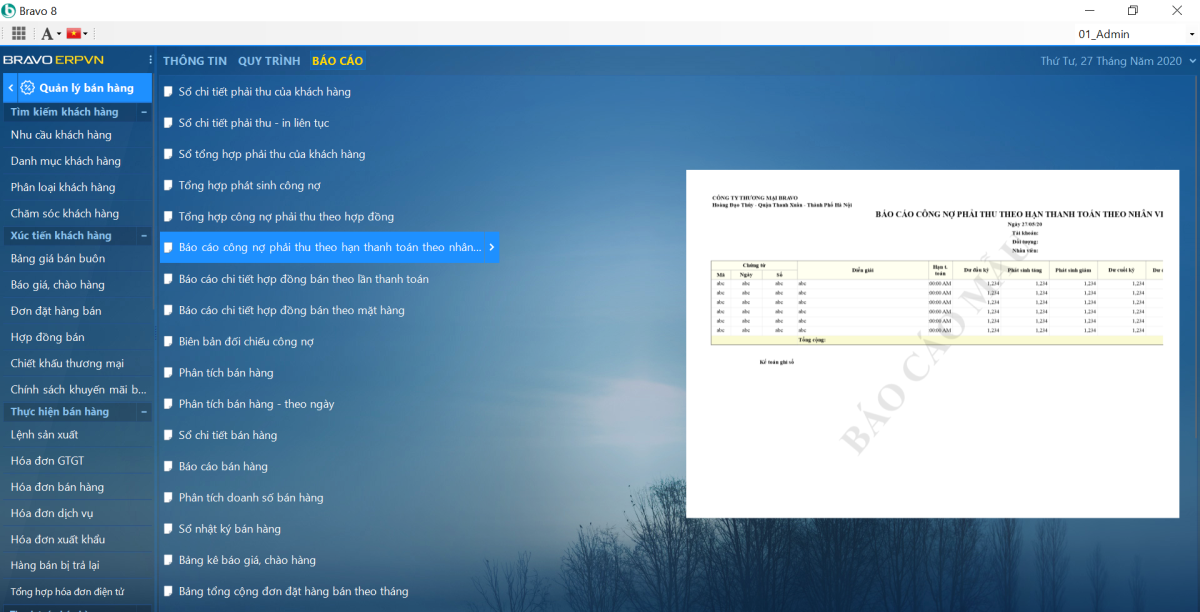Open the grid apps menu icon
The width and height of the screenshot is (1200, 612).
coord(19,33)
